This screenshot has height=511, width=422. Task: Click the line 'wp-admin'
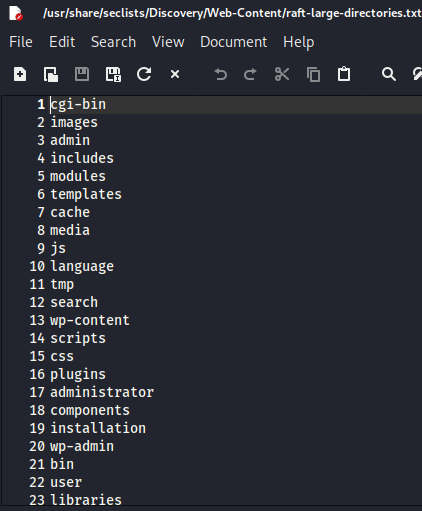click(x=82, y=446)
